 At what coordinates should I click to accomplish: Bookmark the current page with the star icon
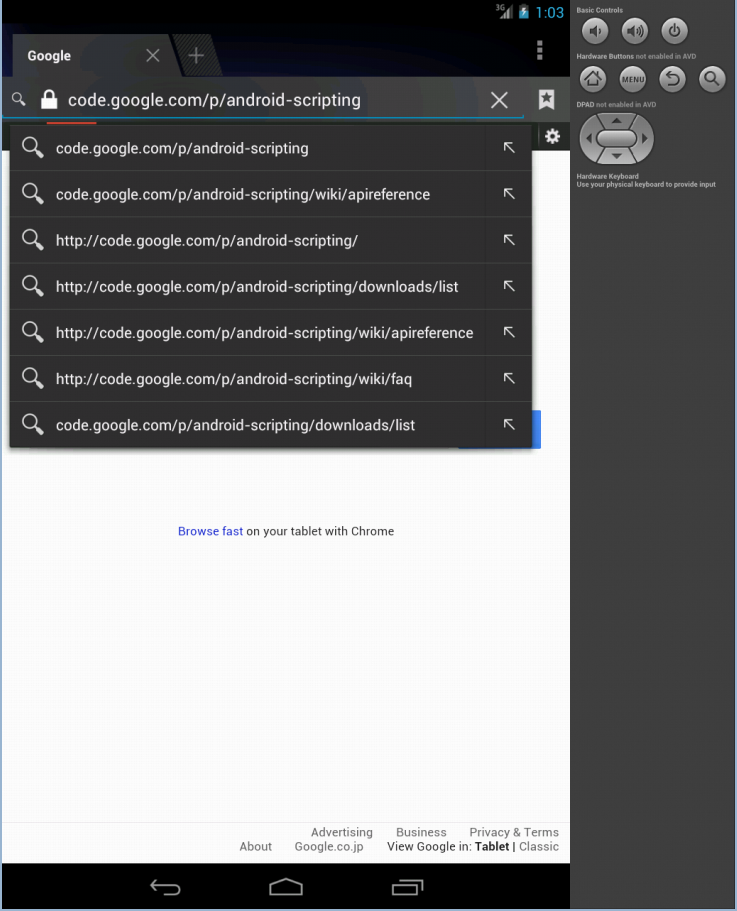[x=547, y=99]
